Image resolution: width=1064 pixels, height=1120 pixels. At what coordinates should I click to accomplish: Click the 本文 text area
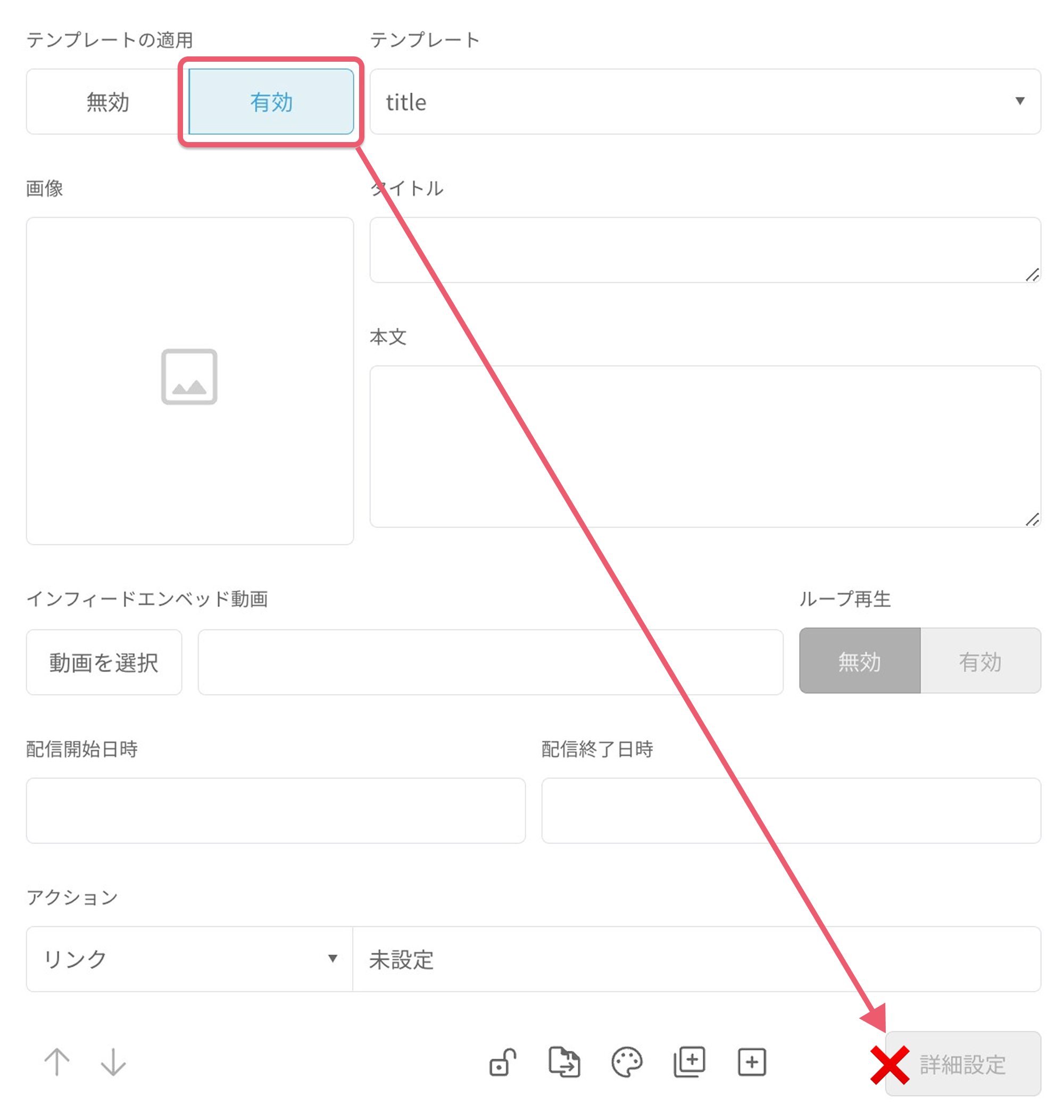(x=705, y=446)
